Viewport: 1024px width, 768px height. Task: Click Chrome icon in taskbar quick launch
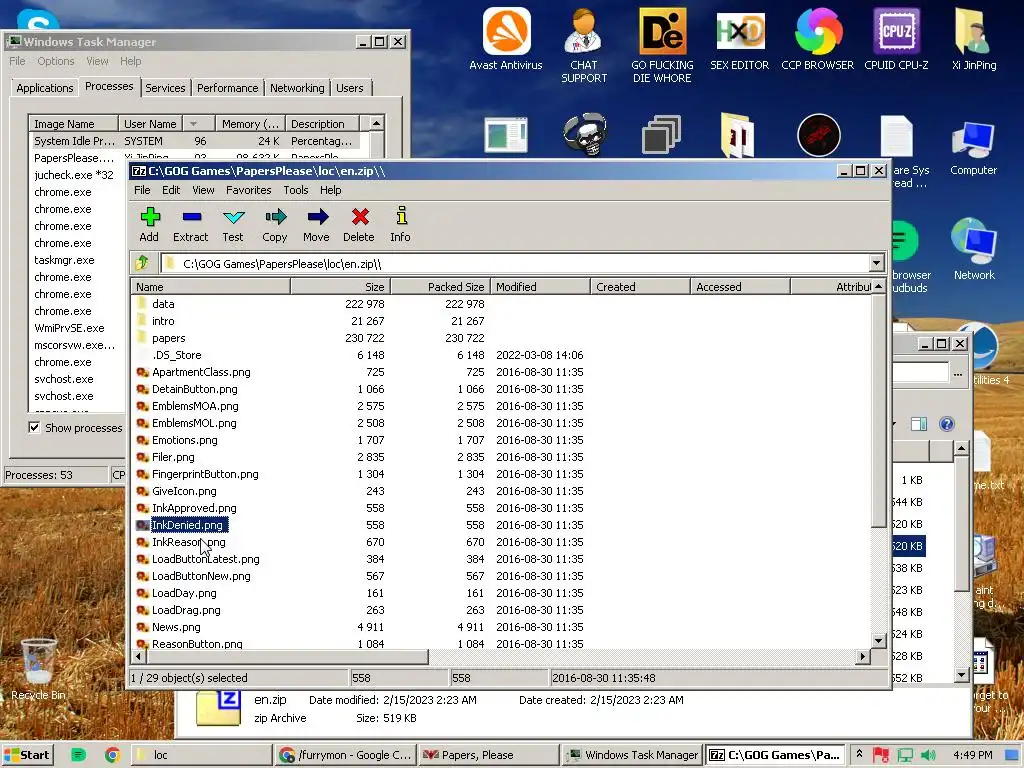[112, 755]
